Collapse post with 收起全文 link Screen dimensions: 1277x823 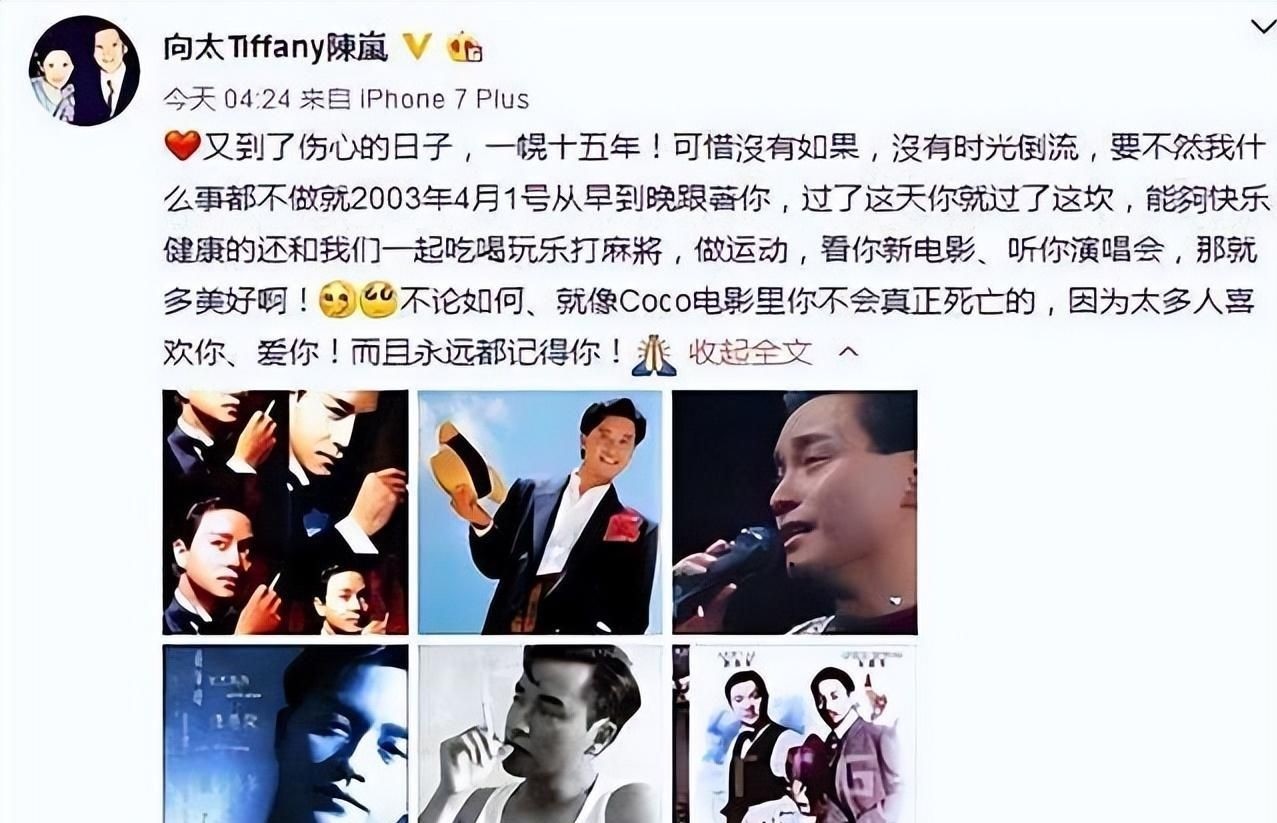(x=751, y=352)
